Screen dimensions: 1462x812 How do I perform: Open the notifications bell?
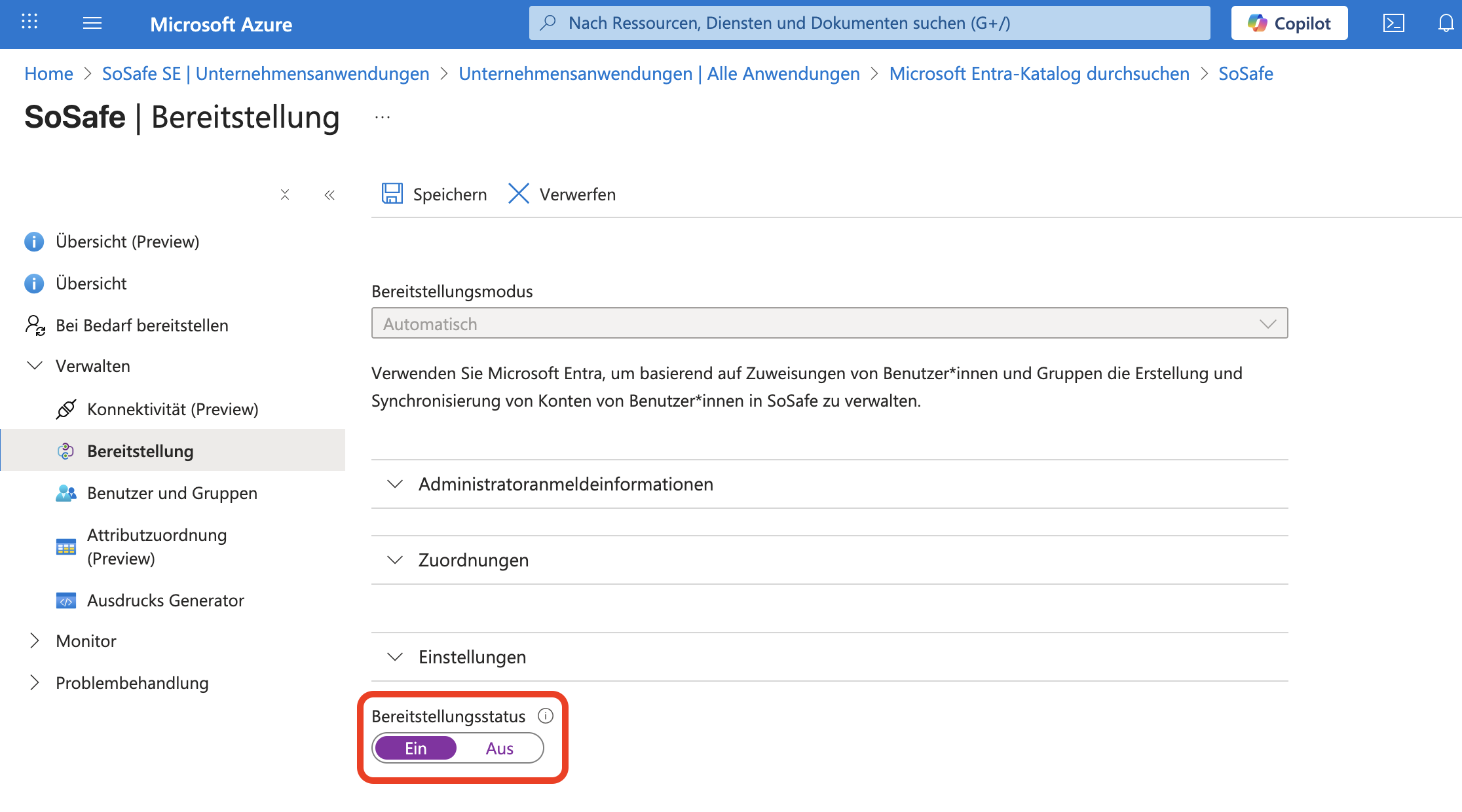1446,24
